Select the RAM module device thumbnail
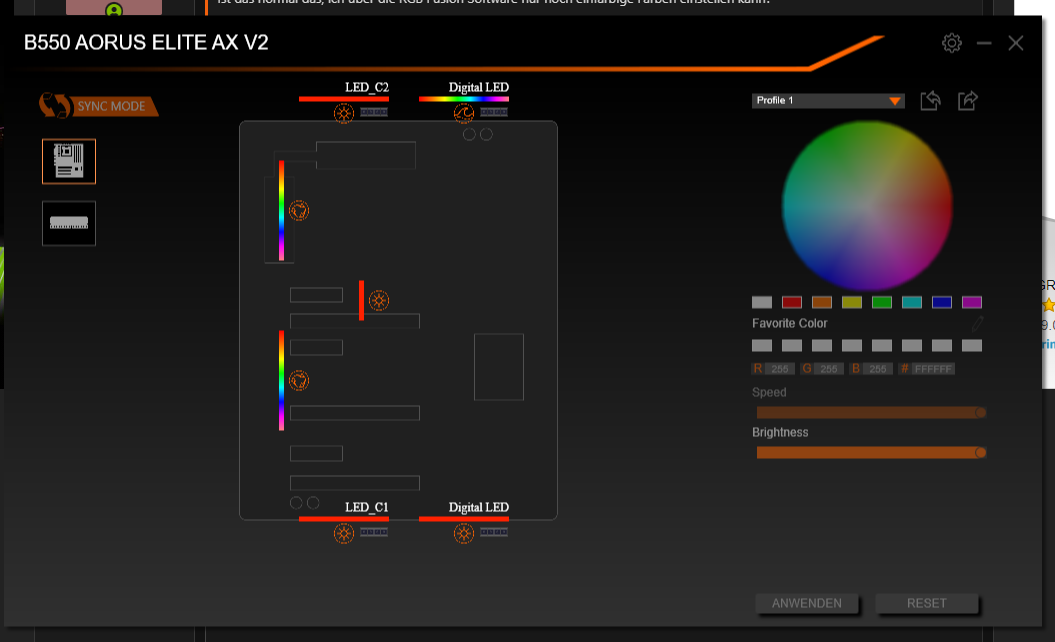Screen dimensions: 1055x642 (x=69, y=223)
